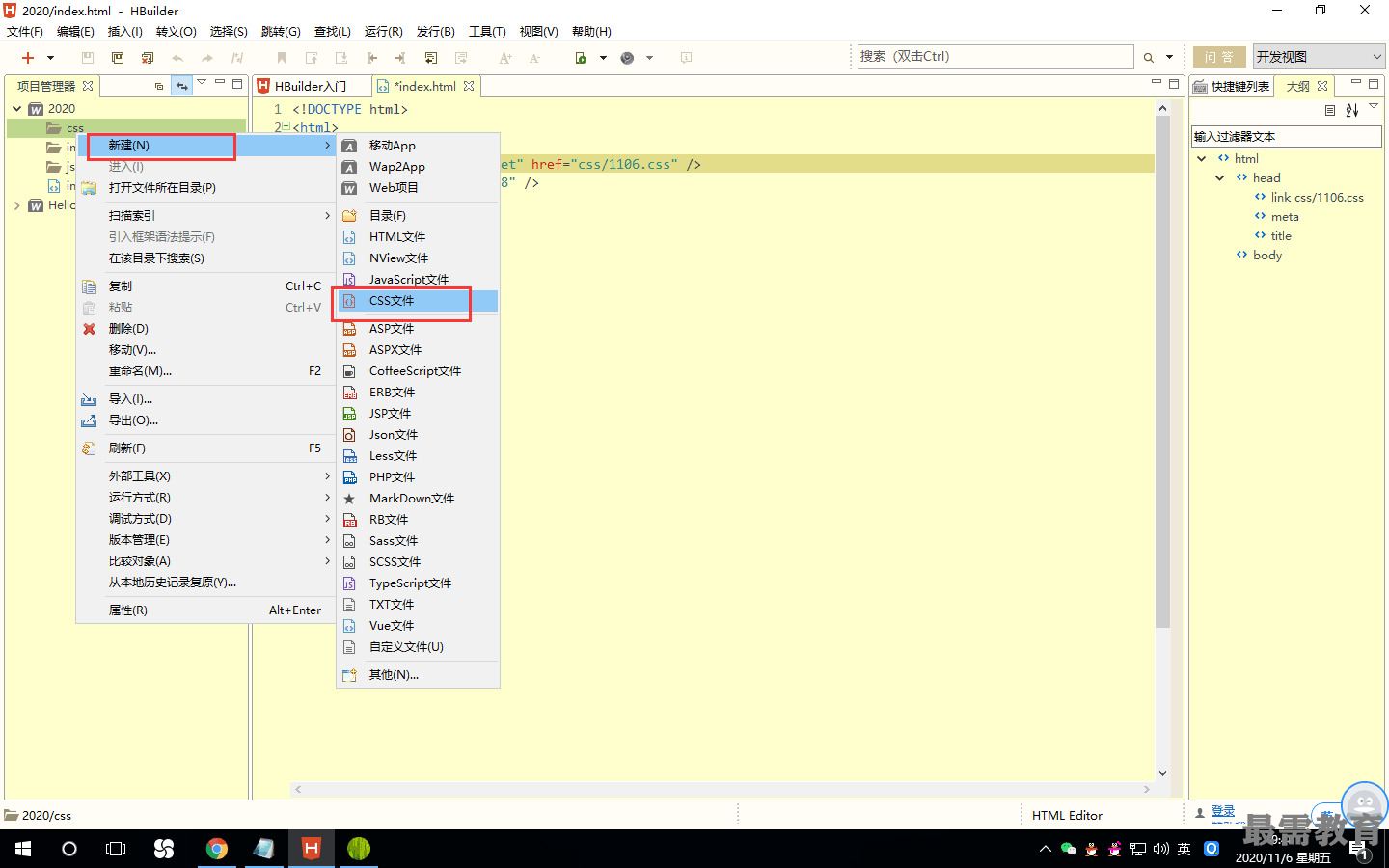Click the Save All toolbar icon

point(118,58)
